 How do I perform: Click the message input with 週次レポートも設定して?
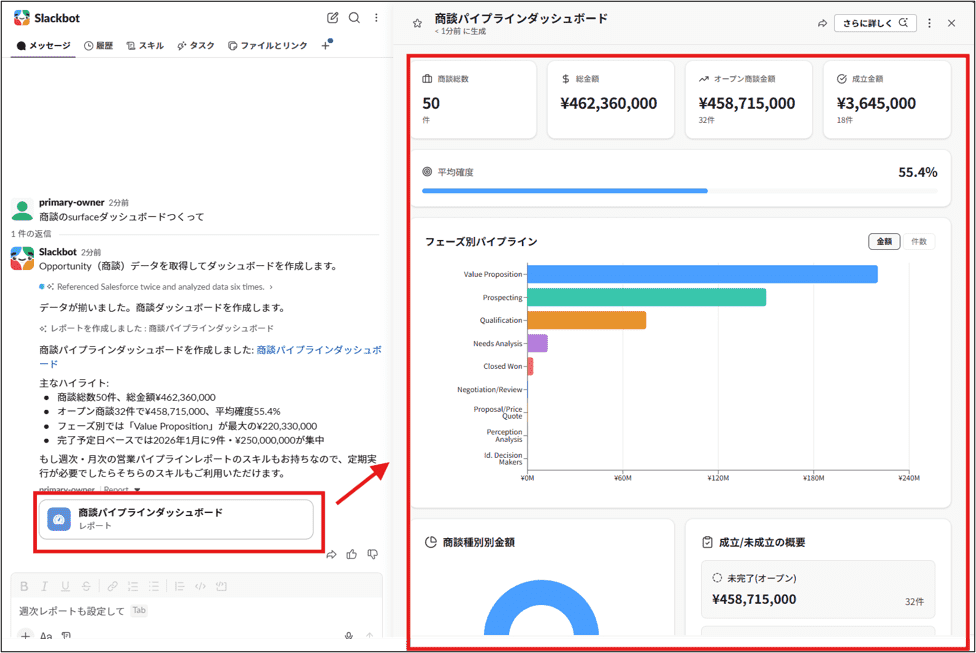coord(196,611)
